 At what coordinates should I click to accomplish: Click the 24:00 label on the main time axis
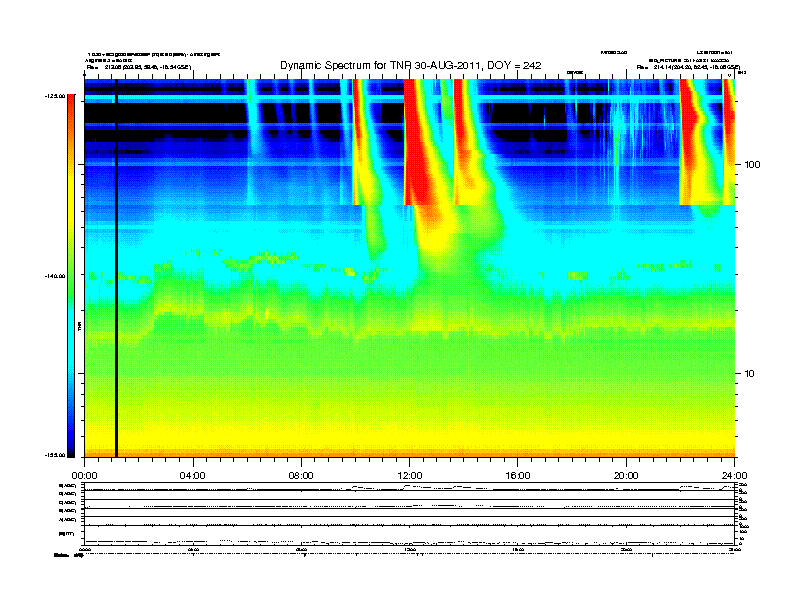[x=734, y=476]
